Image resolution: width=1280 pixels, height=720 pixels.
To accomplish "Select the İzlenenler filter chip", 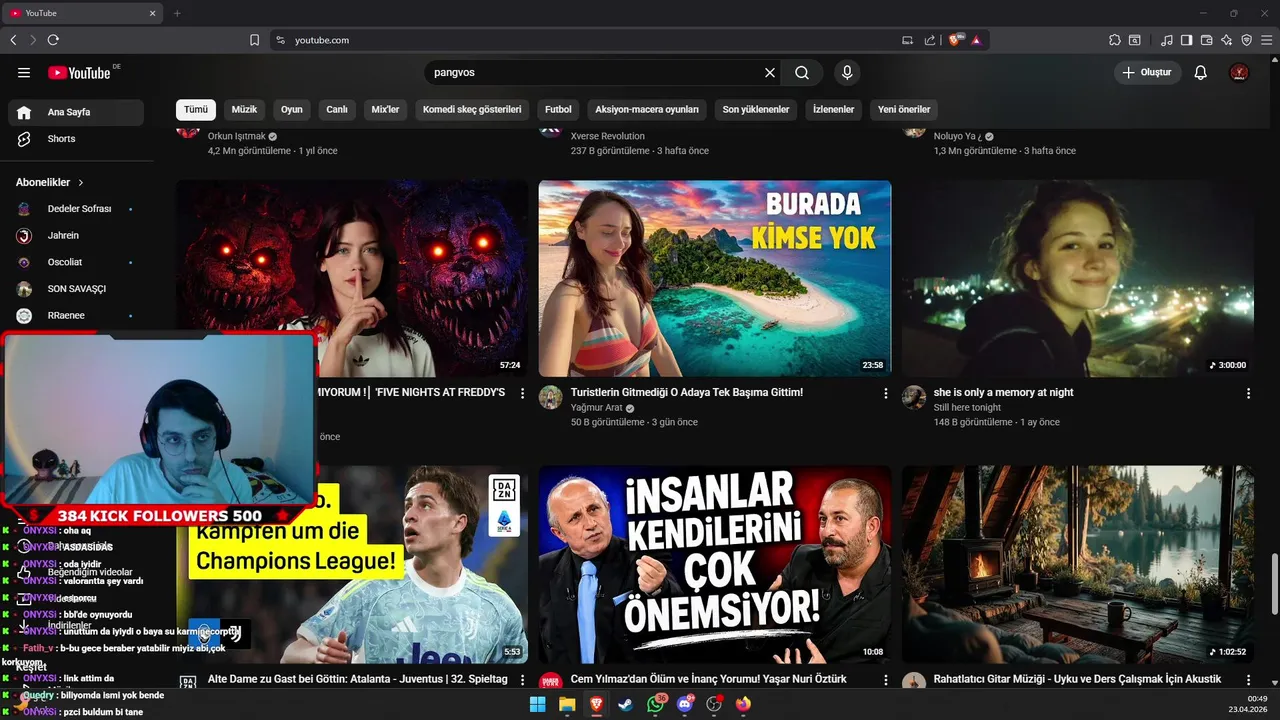I will [834, 109].
